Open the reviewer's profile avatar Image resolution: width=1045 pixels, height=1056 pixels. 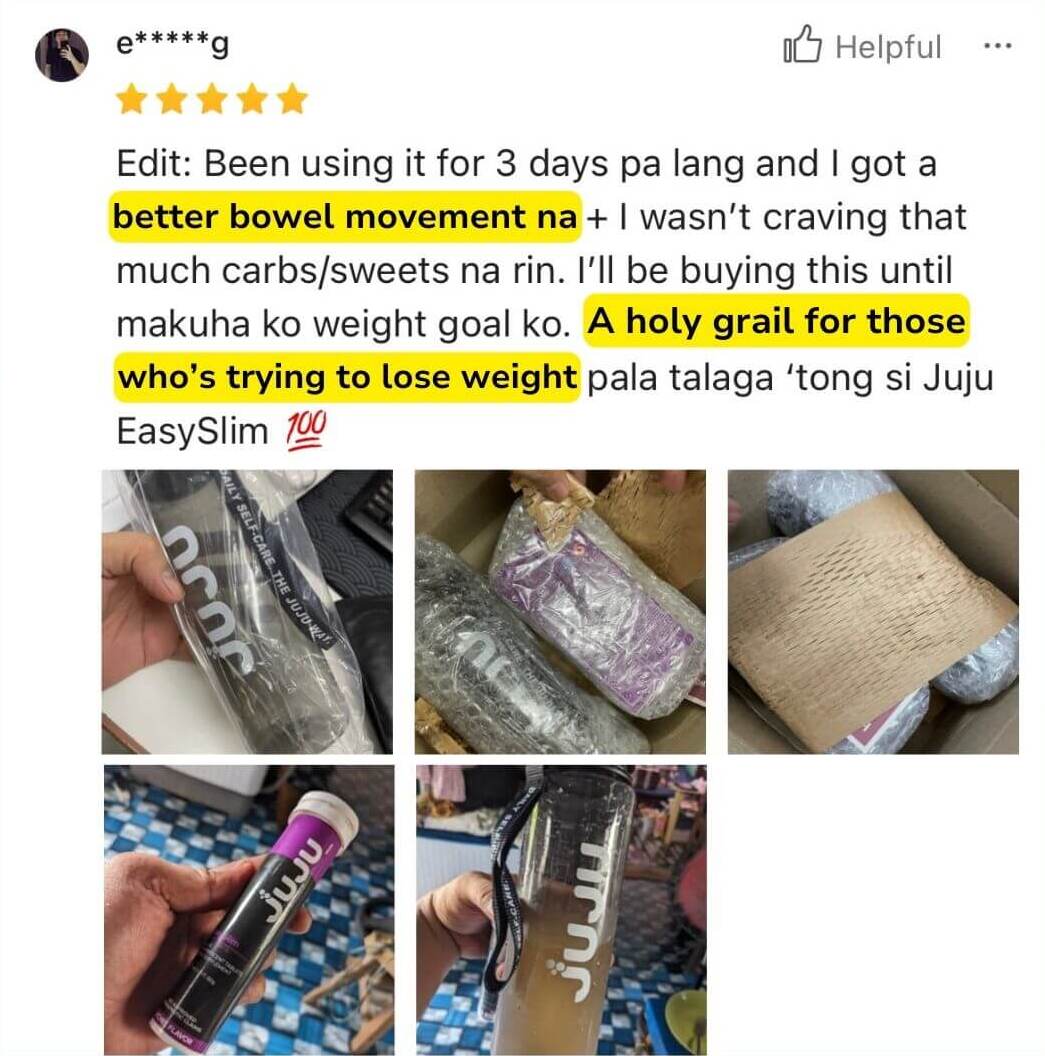coord(62,55)
